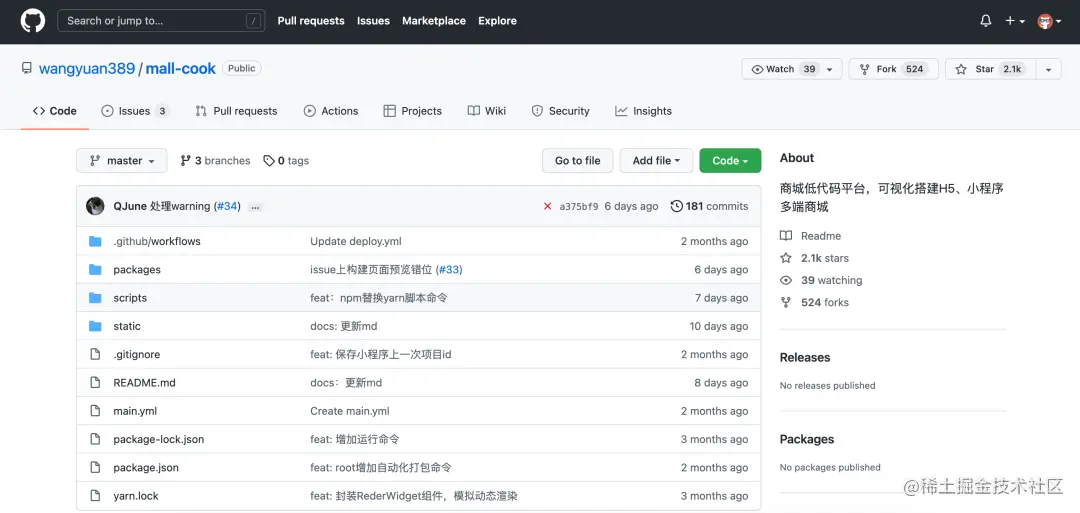The image size is (1080, 513).
Task: Switch to the Projects tab
Action: [413, 111]
